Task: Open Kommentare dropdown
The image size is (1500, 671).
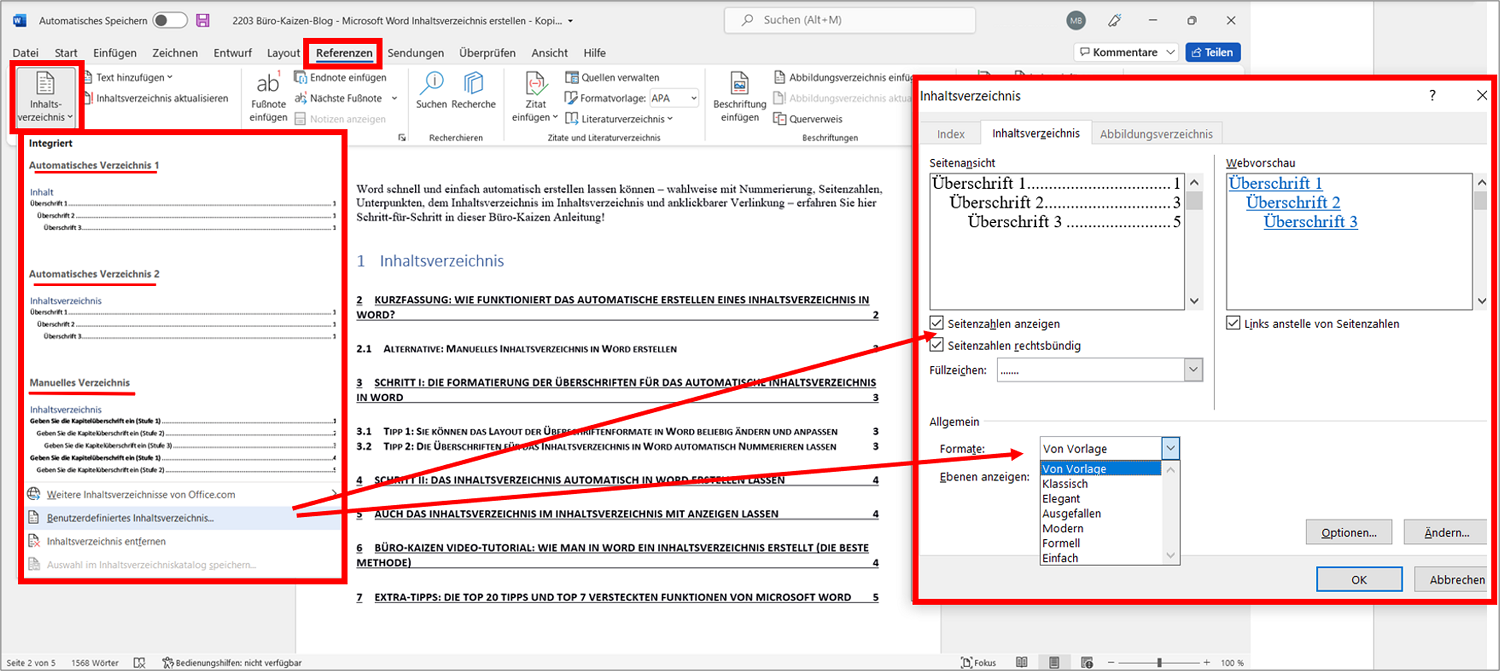Action: tap(1127, 52)
